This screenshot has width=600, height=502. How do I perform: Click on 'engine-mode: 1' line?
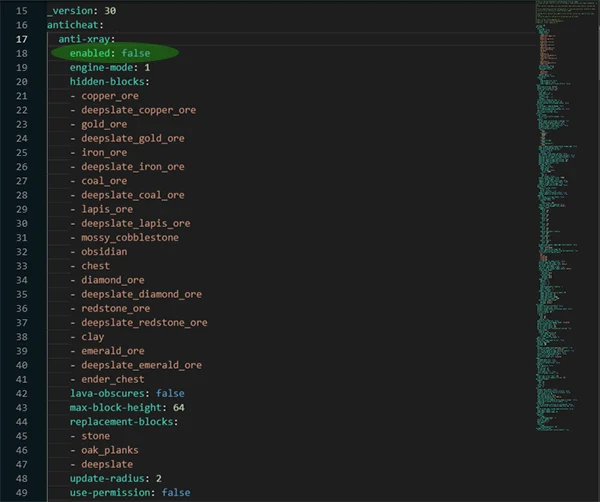click(x=109, y=67)
